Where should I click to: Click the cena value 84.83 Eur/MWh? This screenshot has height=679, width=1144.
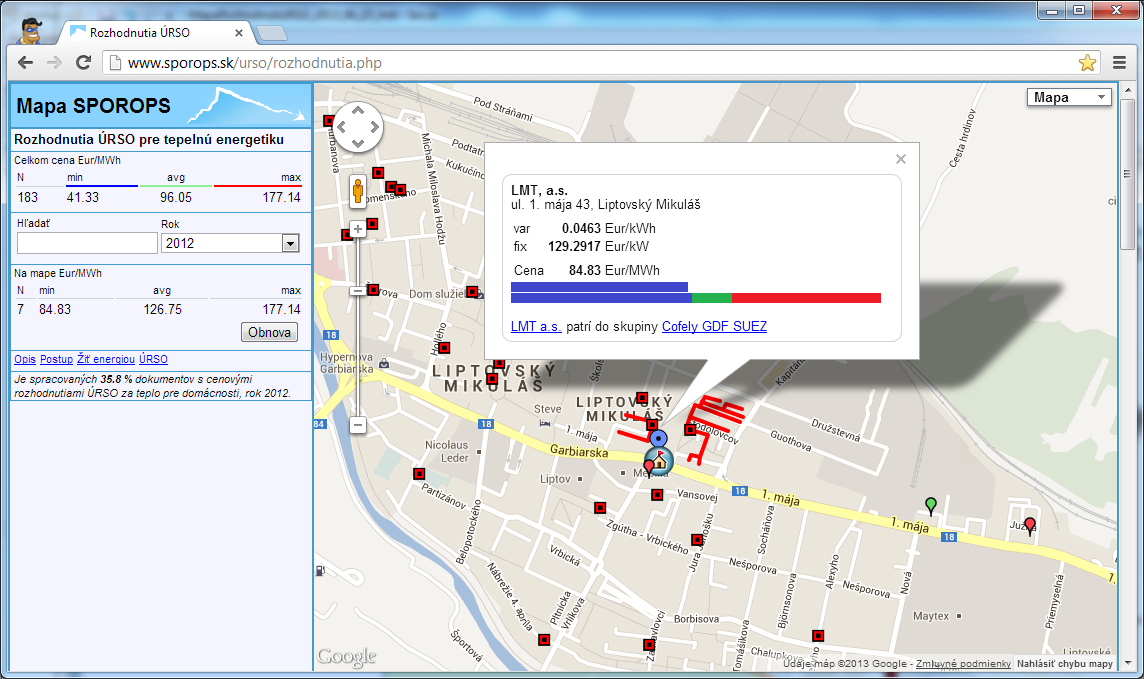pyautogui.click(x=614, y=271)
